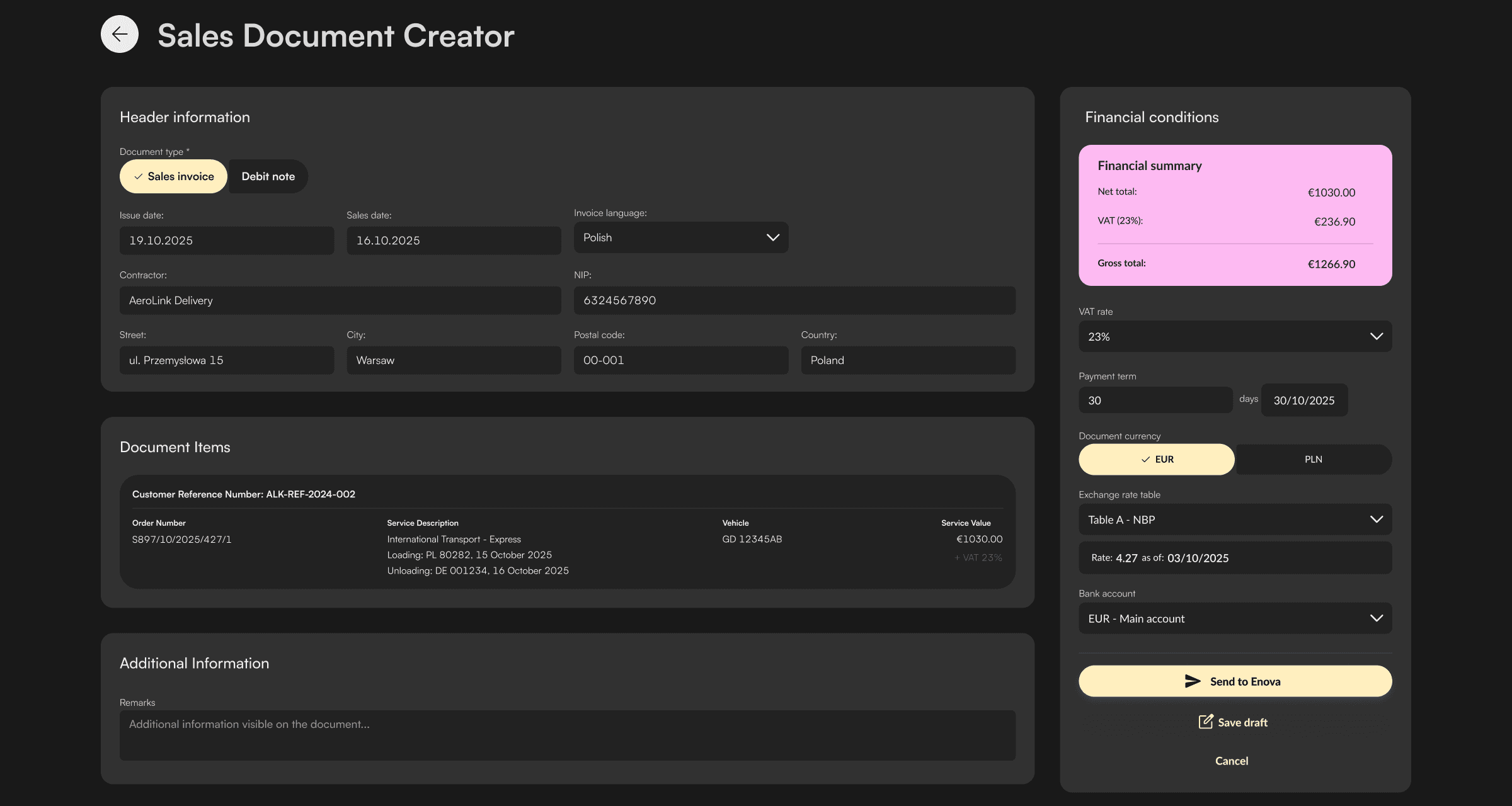Open the Exchange rate table selector

(1234, 519)
